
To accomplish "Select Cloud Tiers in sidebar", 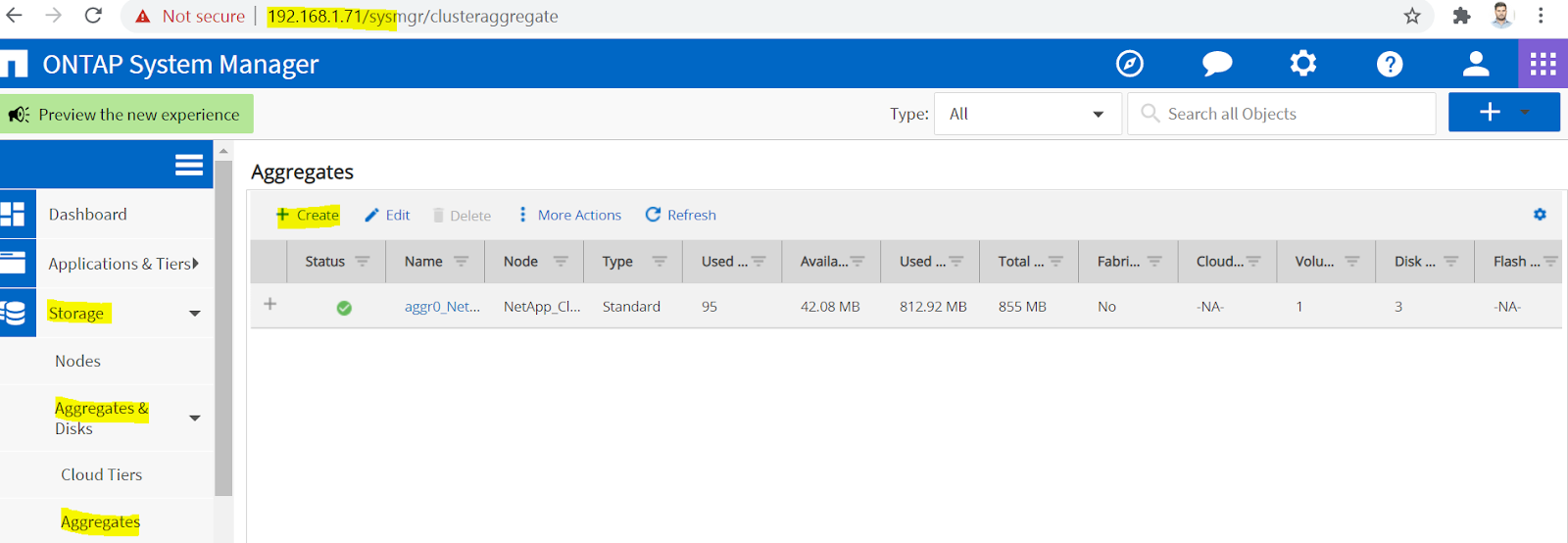I will 102,474.
